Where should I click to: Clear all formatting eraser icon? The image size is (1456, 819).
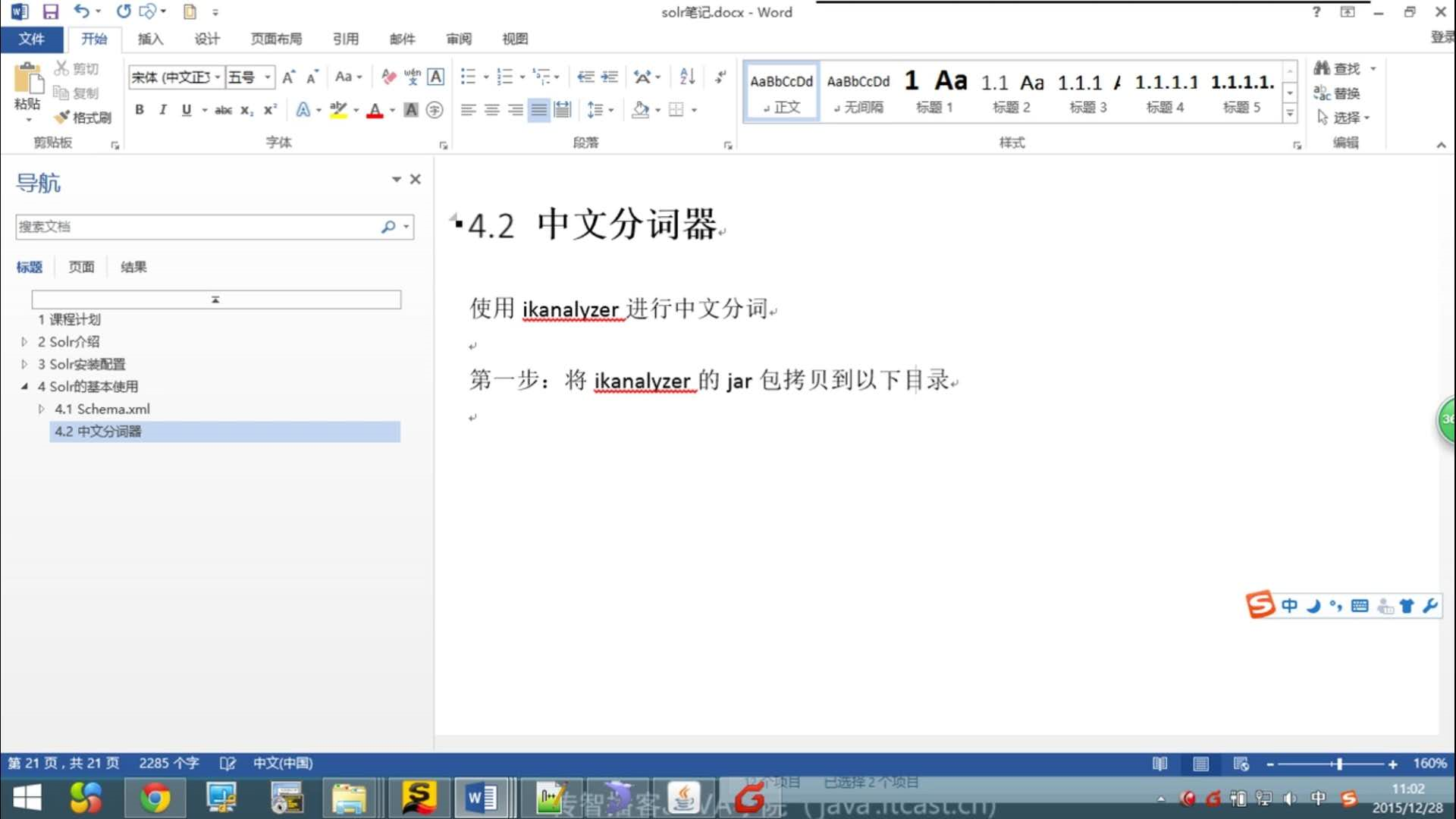pos(388,77)
